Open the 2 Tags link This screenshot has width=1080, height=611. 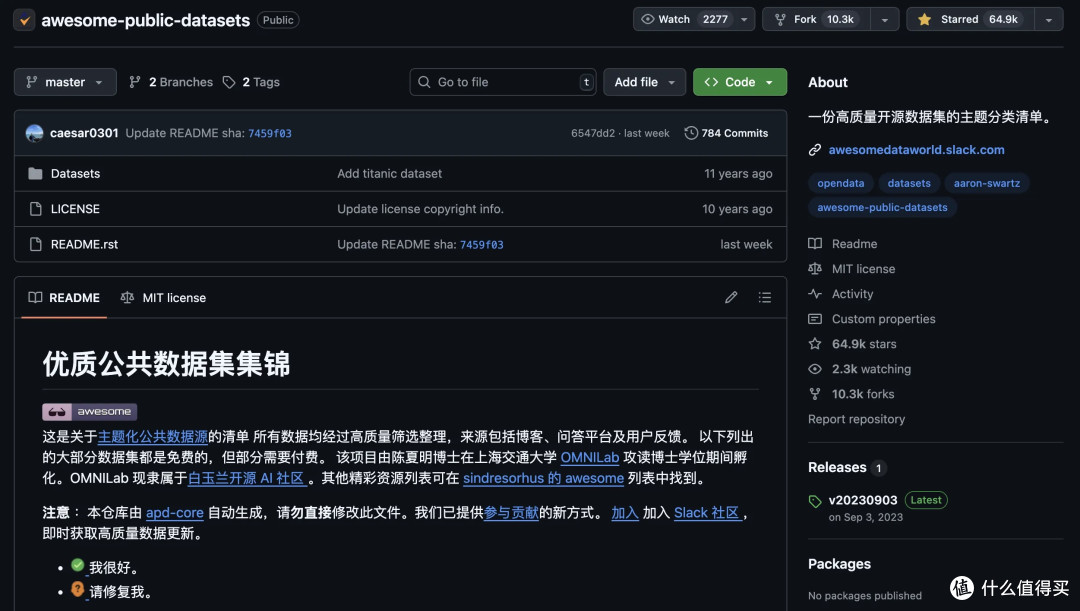(x=251, y=82)
